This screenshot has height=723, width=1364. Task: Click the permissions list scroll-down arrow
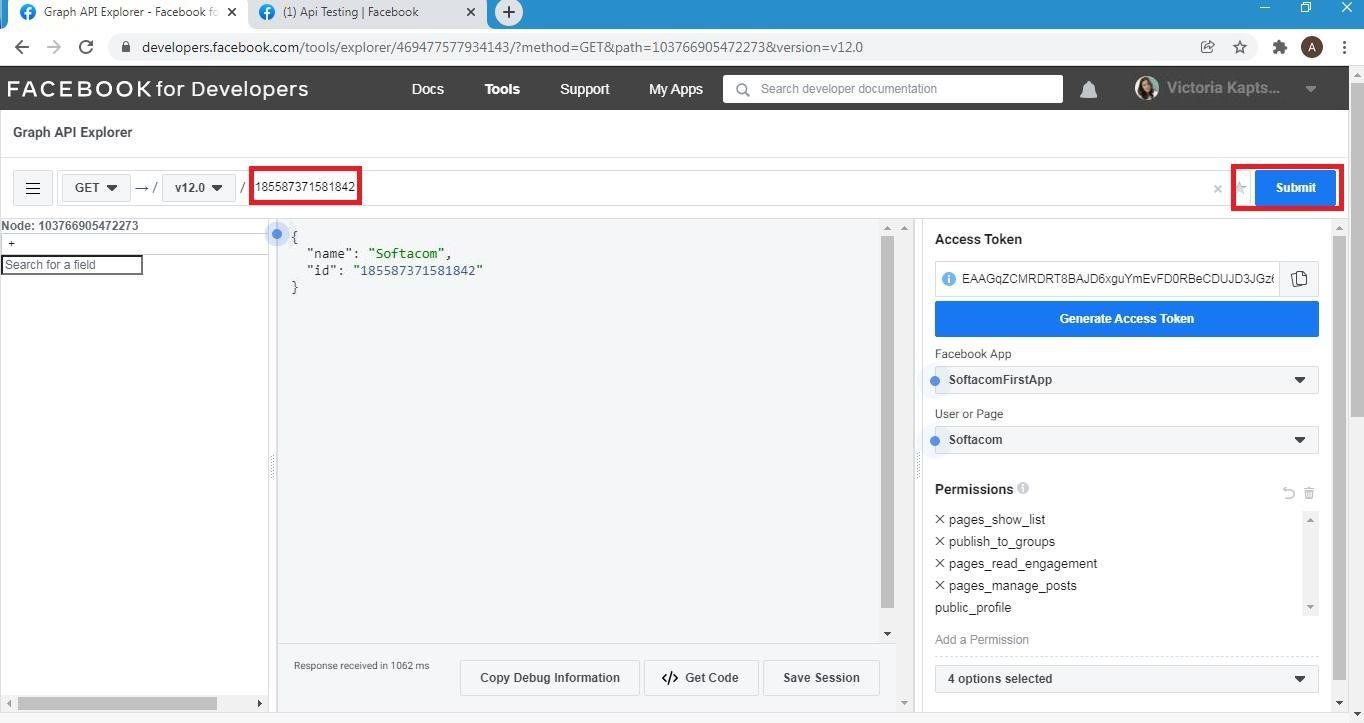click(1310, 607)
